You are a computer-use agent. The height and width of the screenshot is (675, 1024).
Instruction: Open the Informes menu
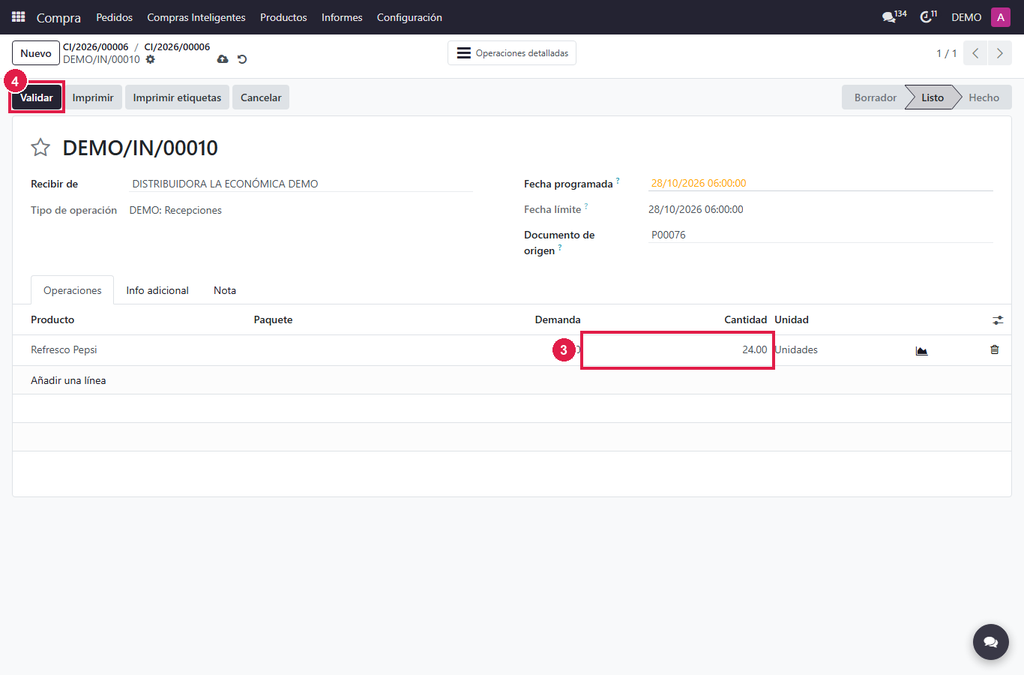click(x=342, y=18)
